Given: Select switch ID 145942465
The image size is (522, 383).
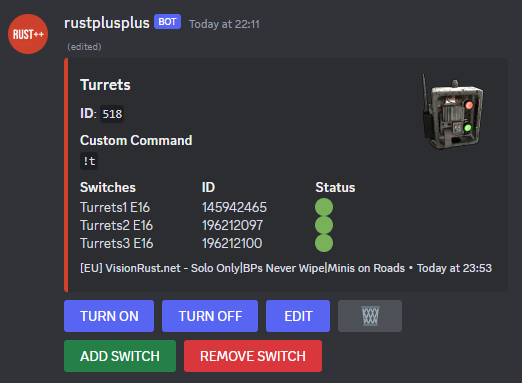Looking at the screenshot, I should click(234, 207).
